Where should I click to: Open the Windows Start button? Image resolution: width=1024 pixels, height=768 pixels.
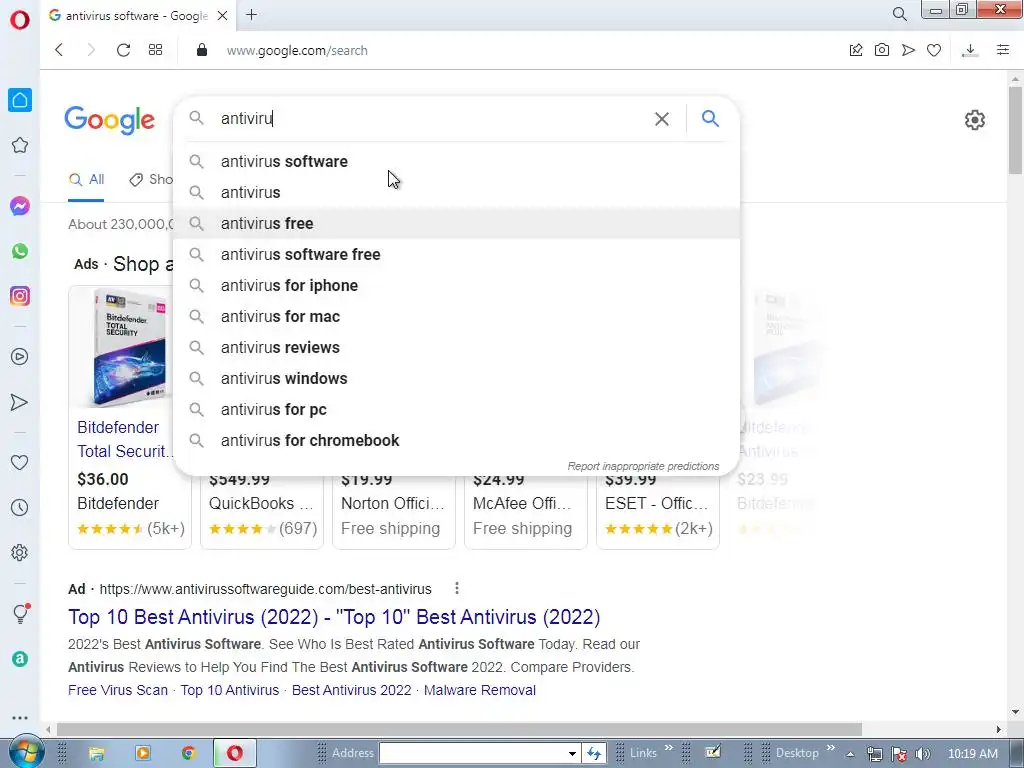click(25, 754)
